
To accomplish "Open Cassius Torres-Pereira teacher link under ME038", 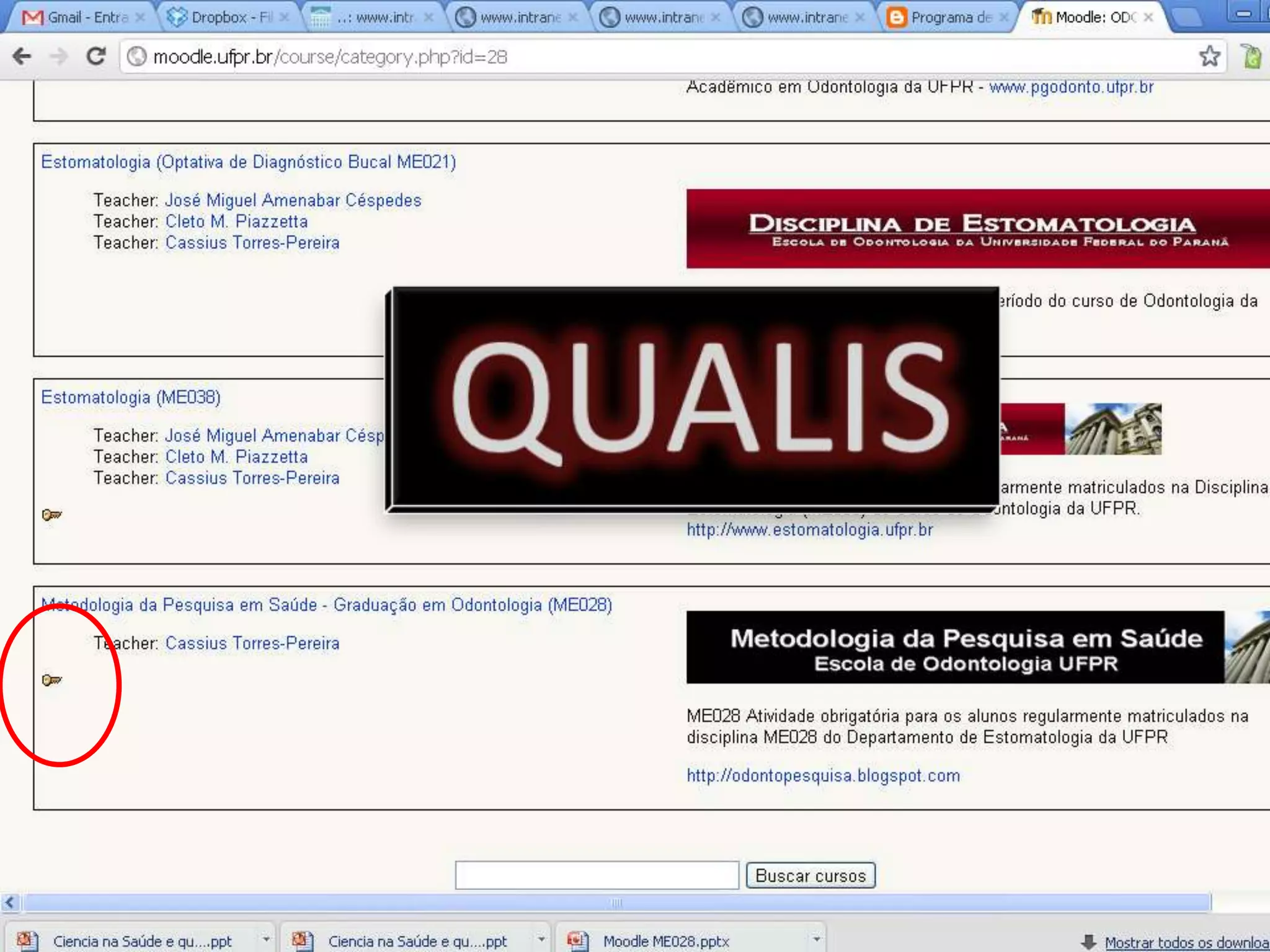I will click(252, 478).
